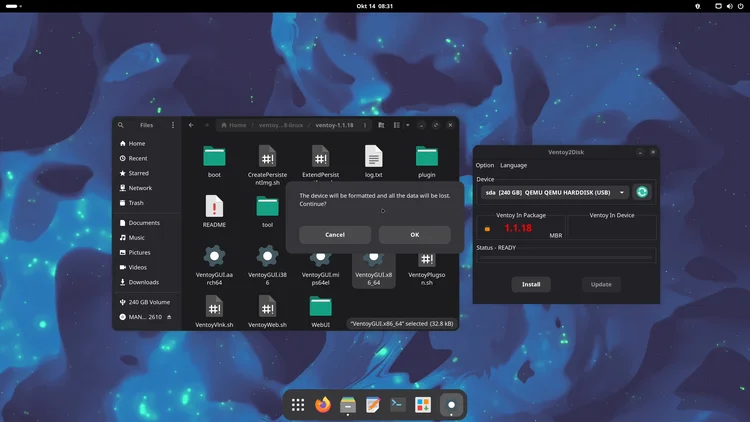This screenshot has height=422, width=750.
Task: Click the secure boot lock icon
Action: pyautogui.click(x=487, y=229)
